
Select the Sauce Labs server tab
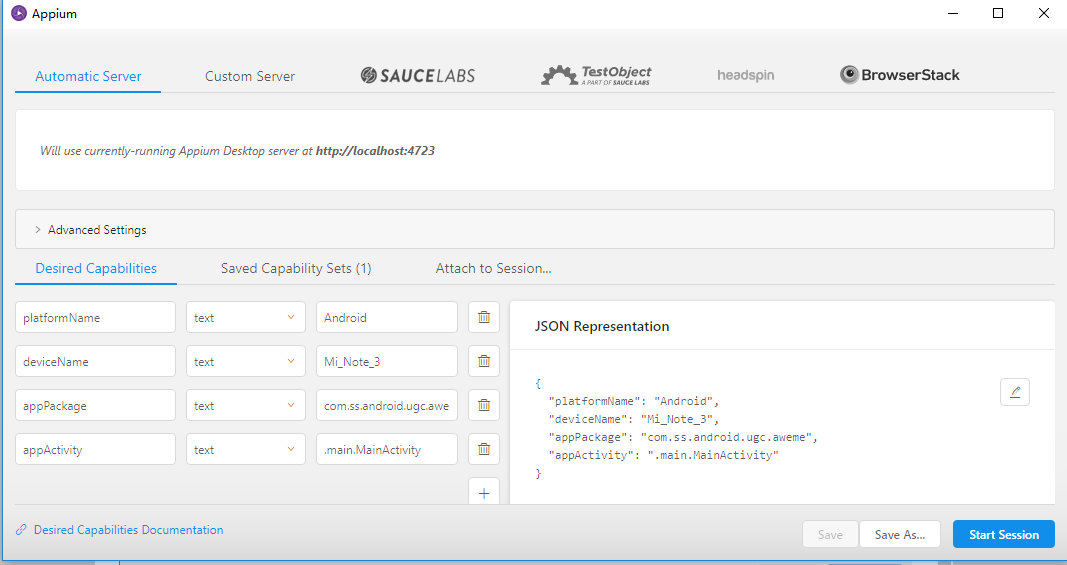tap(418, 76)
